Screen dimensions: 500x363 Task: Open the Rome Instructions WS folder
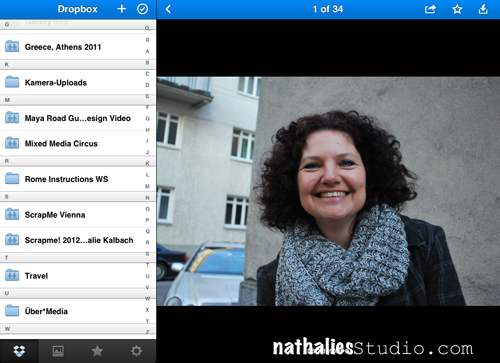point(72,179)
